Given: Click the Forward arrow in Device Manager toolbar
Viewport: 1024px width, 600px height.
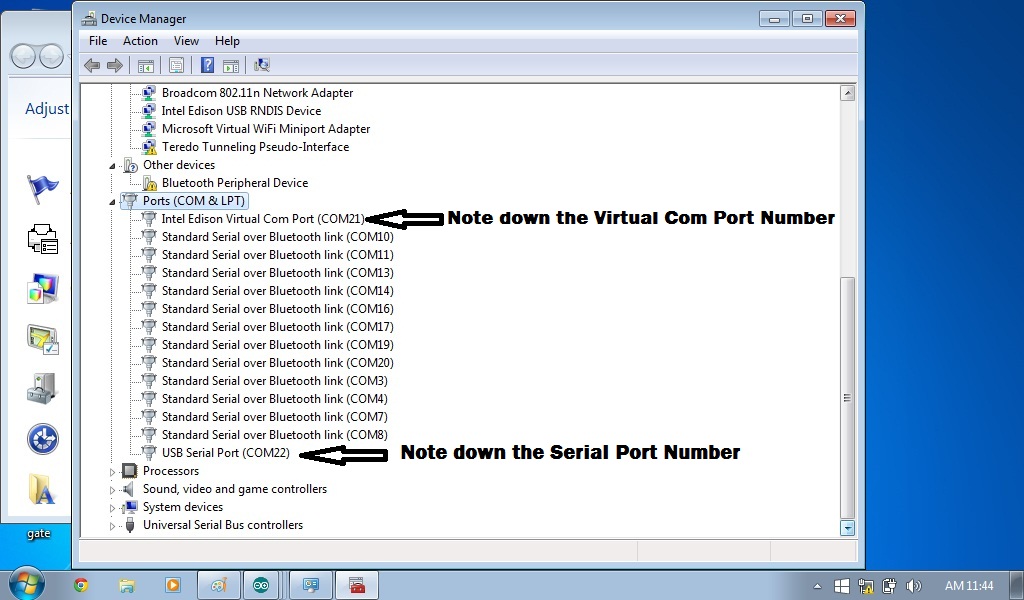Looking at the screenshot, I should (x=114, y=65).
